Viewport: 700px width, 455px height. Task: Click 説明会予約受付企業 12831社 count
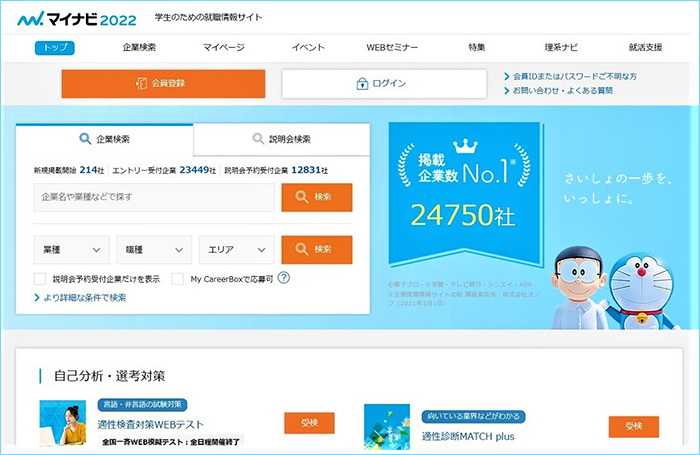pos(276,170)
